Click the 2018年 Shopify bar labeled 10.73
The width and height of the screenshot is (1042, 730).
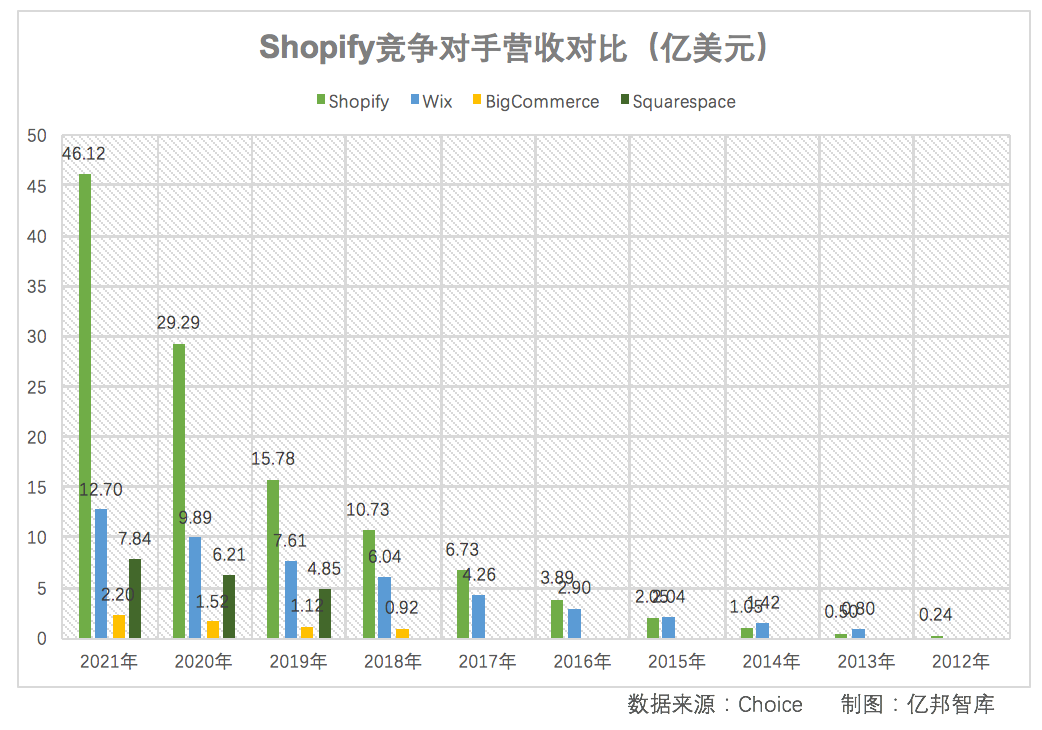[369, 585]
